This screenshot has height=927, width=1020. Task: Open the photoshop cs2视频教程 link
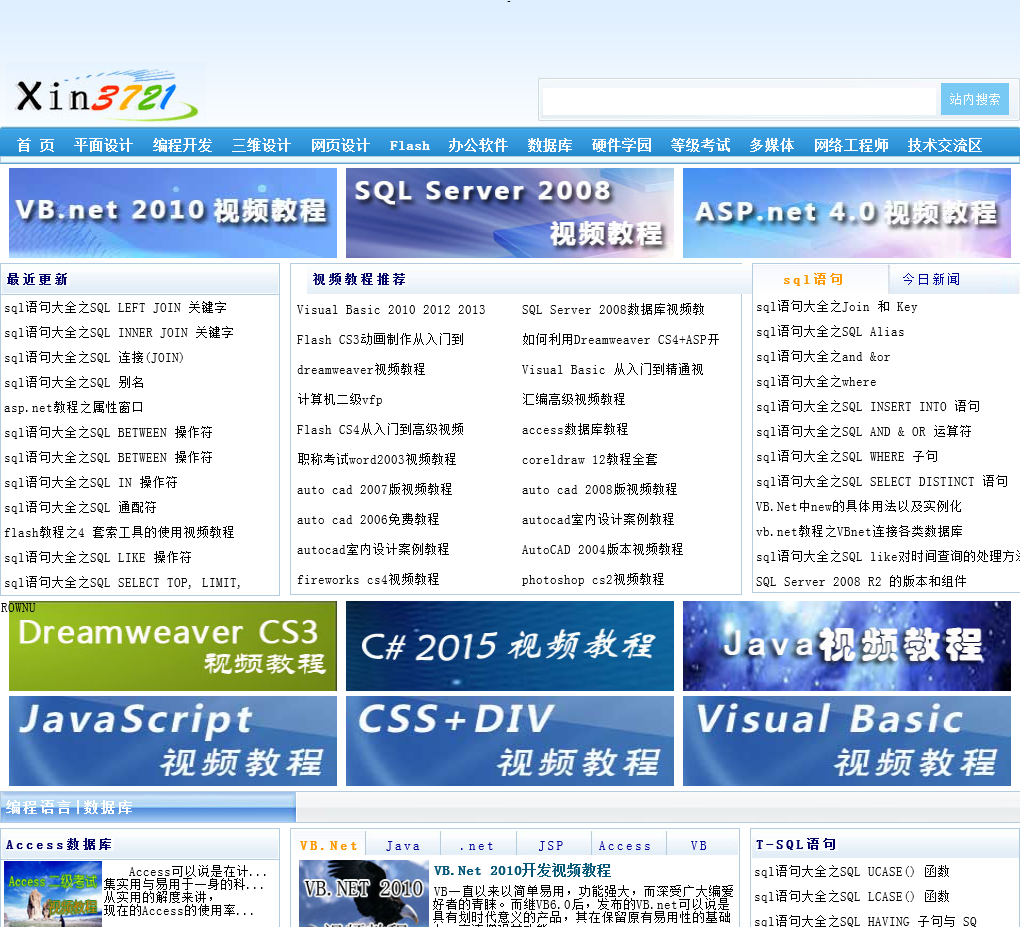[593, 579]
